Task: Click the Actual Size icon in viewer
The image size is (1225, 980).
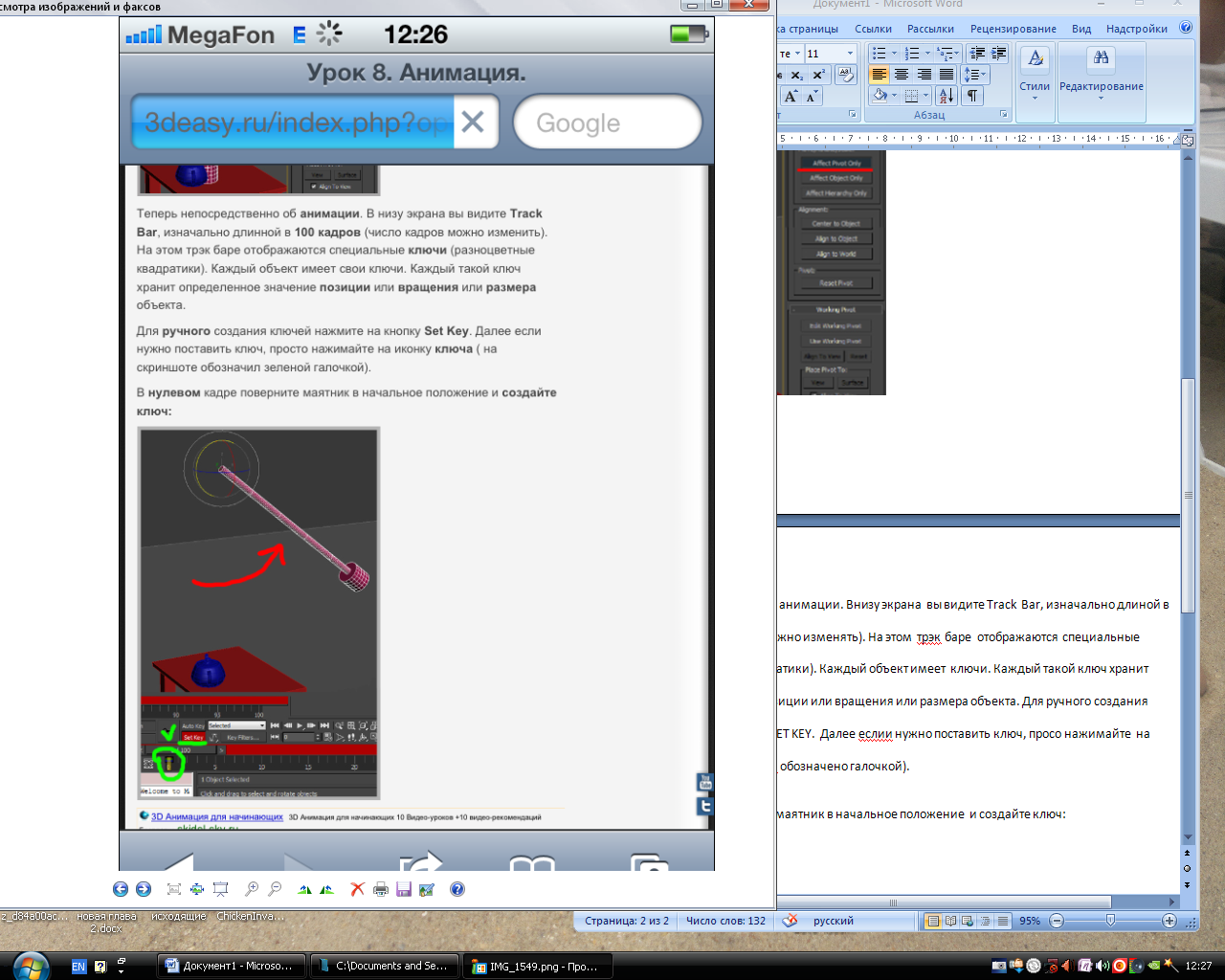Action: point(197,889)
